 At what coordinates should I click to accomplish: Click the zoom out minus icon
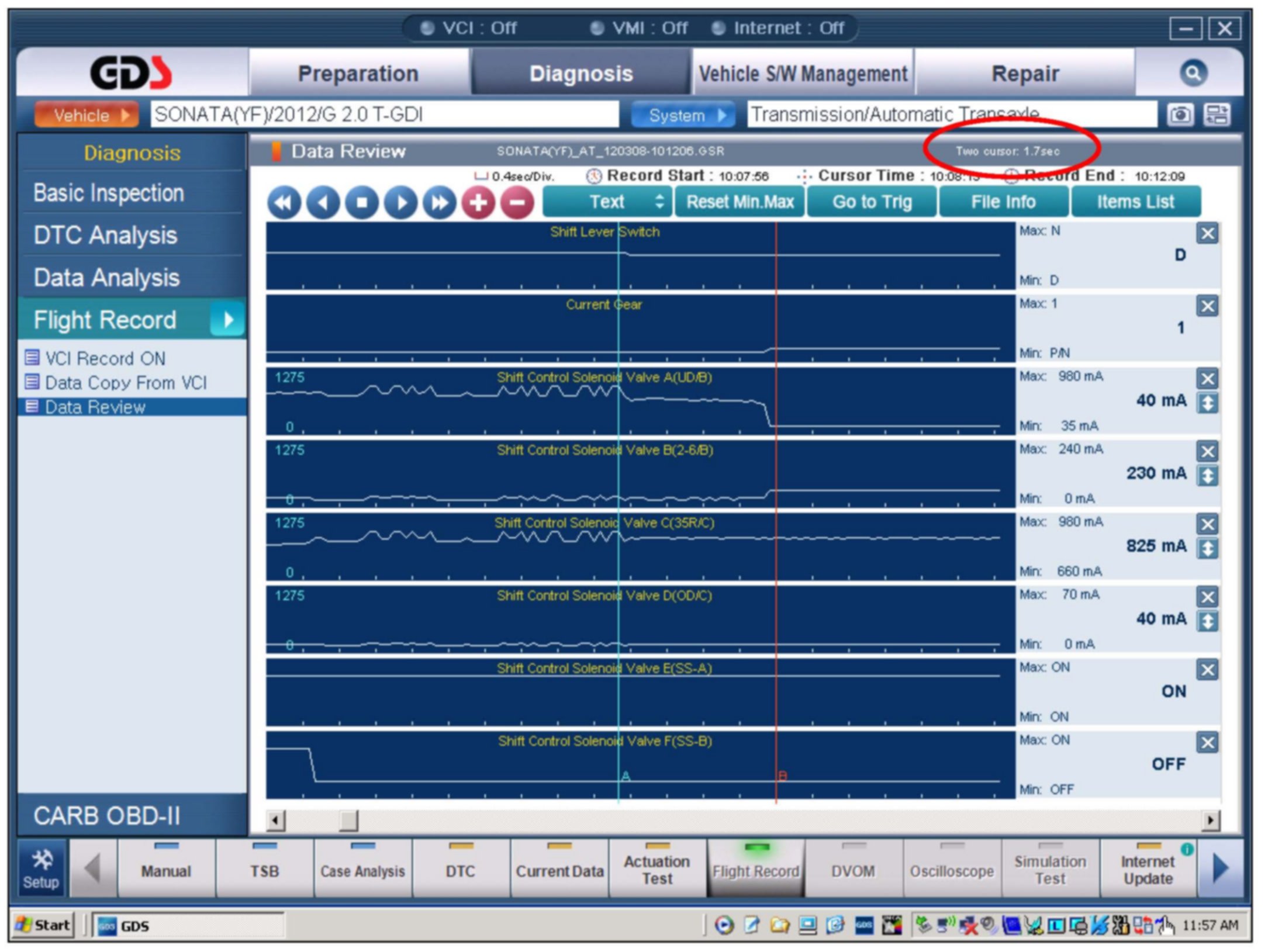pyautogui.click(x=517, y=203)
